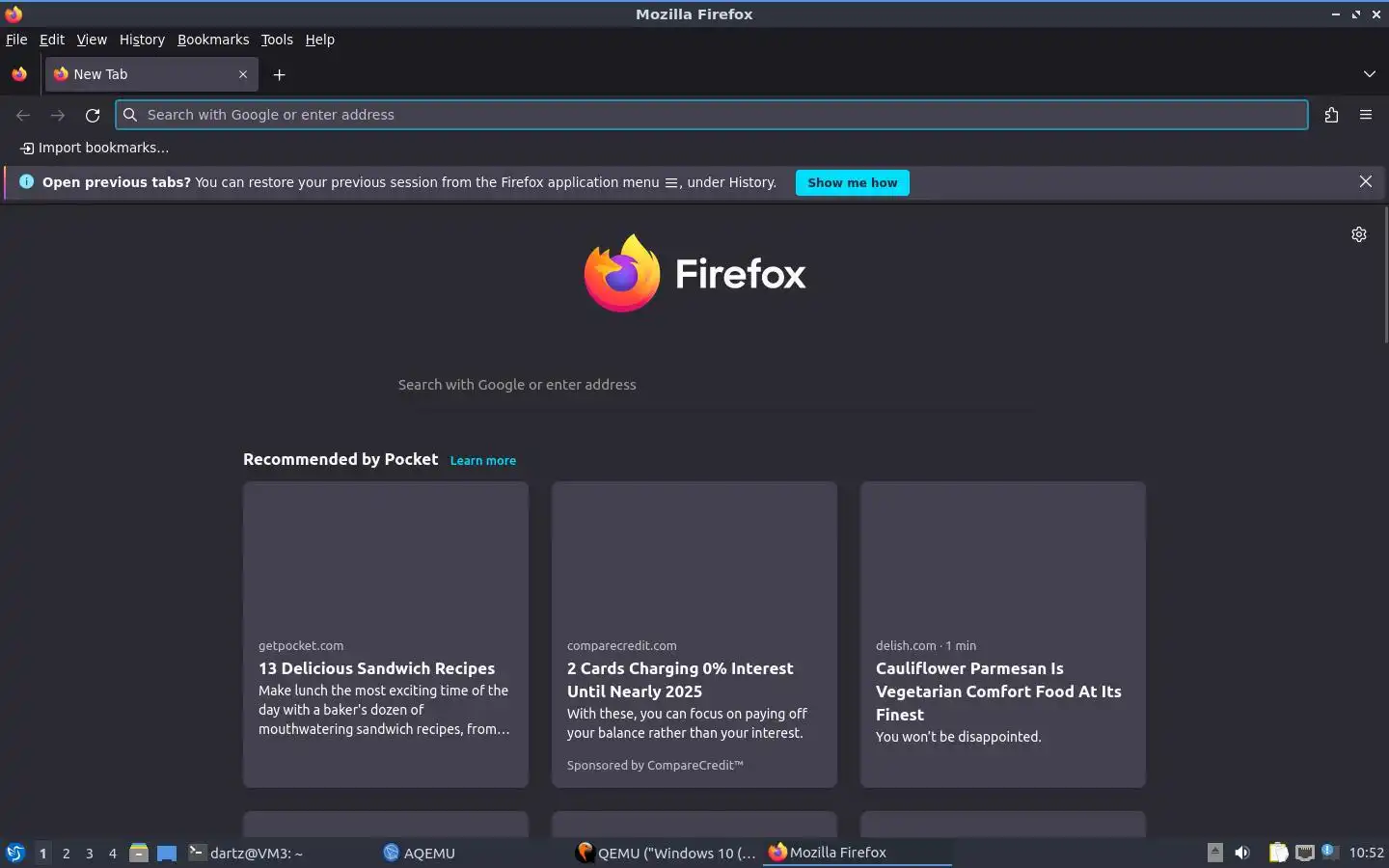This screenshot has height=868, width=1389.
Task: Open the personalize New Tab gear icon
Action: pyautogui.click(x=1359, y=234)
